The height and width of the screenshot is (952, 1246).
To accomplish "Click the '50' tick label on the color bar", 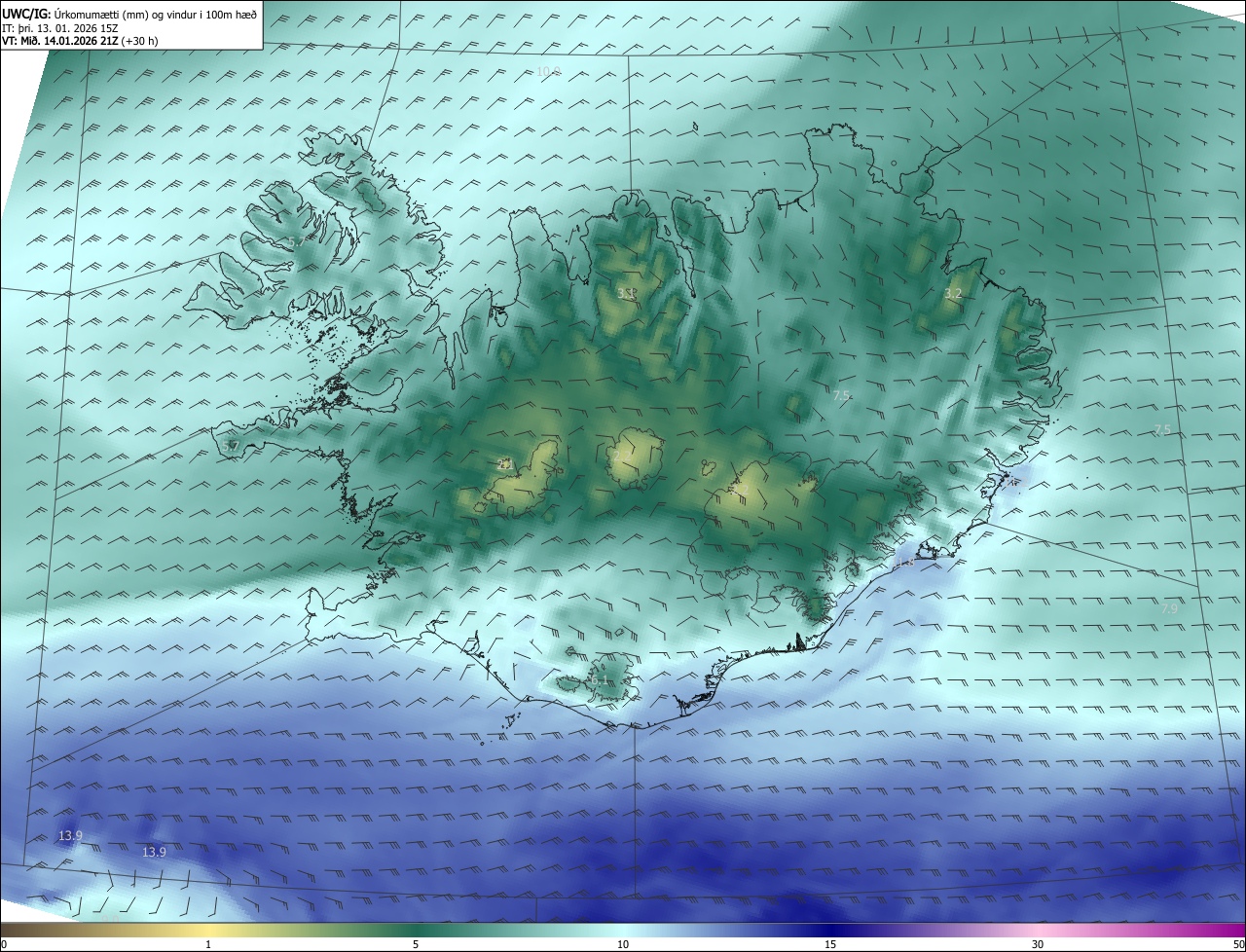I will 1237,944.
